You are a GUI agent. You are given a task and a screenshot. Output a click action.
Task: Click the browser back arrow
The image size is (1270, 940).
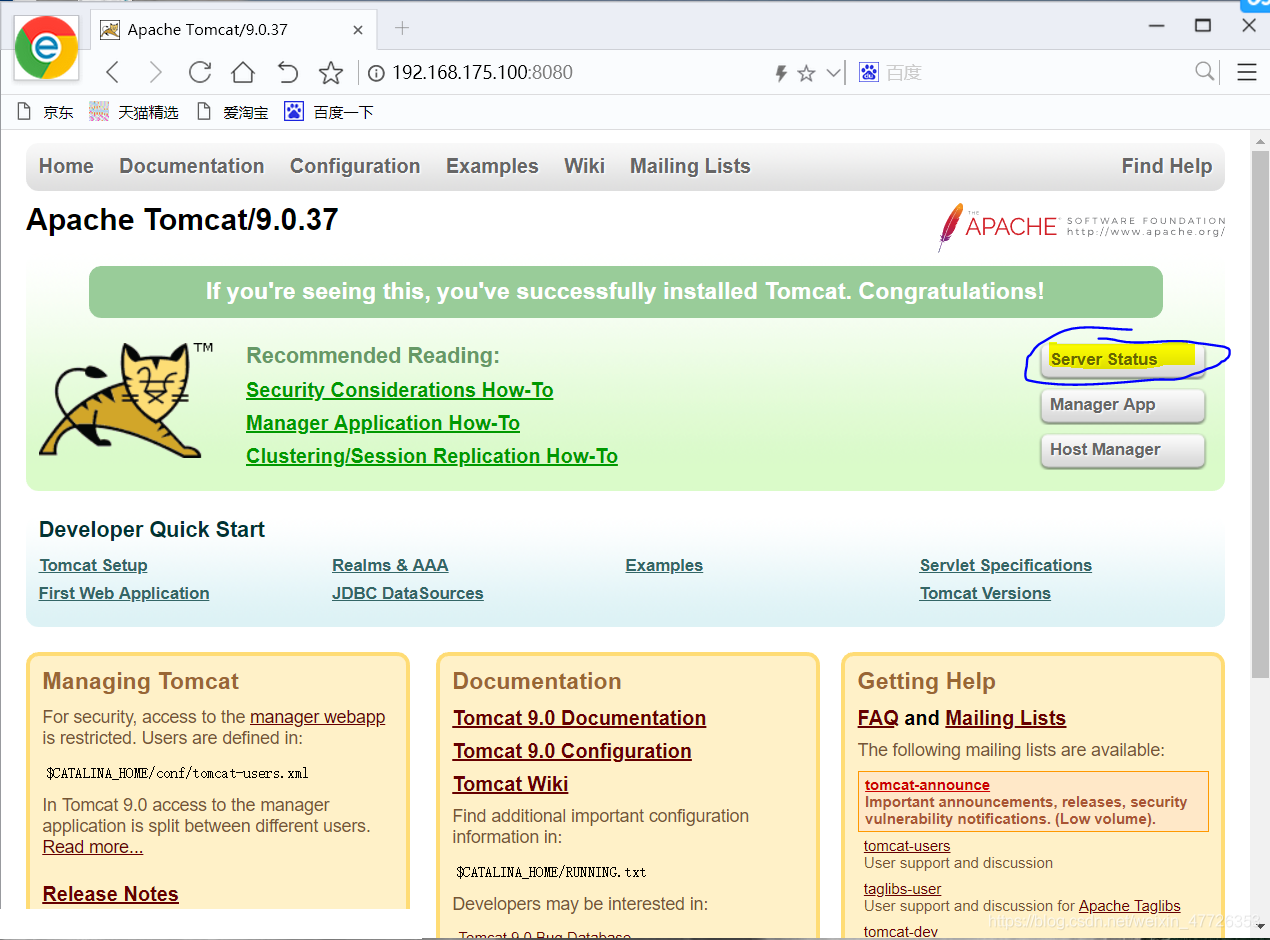coord(113,72)
